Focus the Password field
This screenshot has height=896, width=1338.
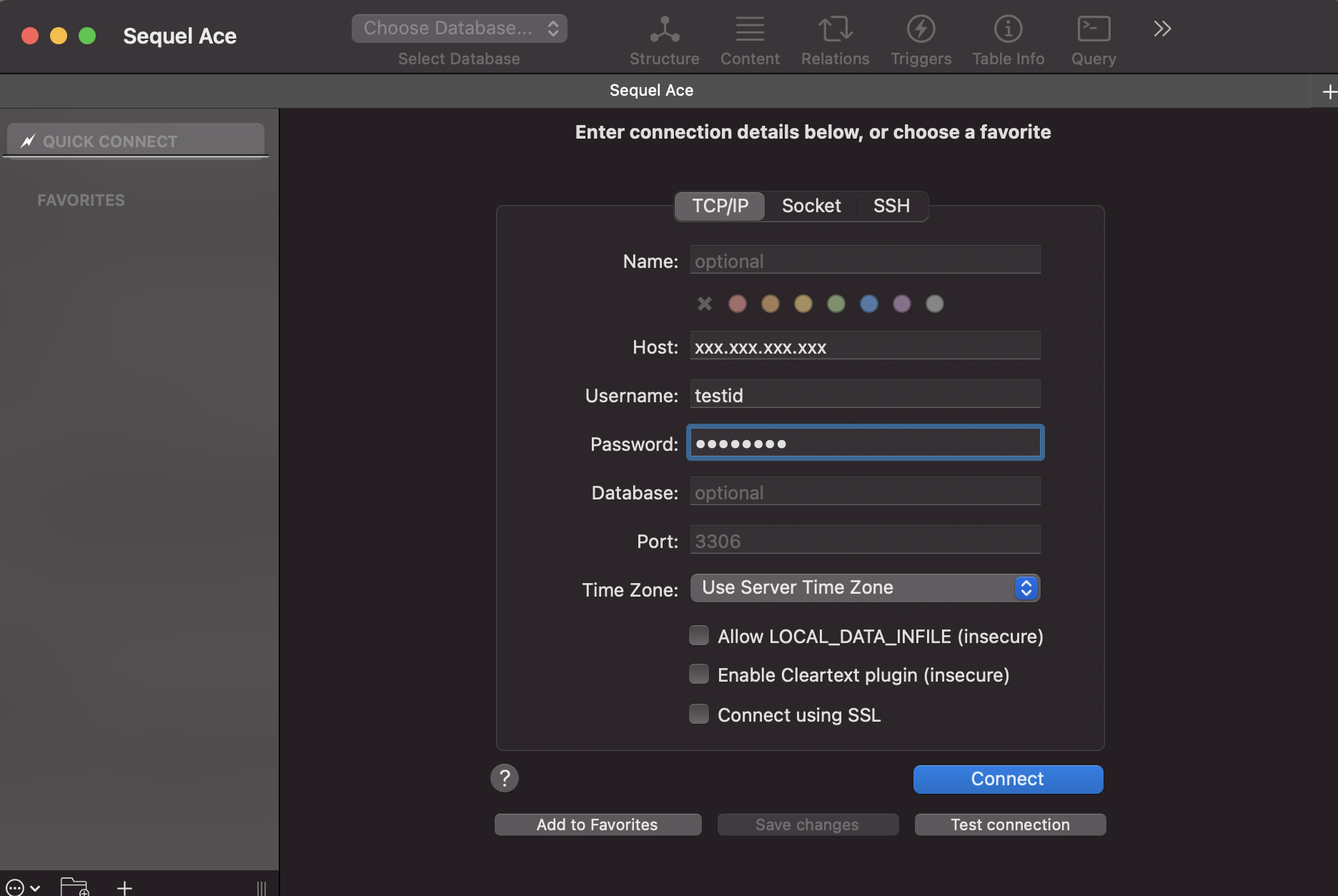865,443
